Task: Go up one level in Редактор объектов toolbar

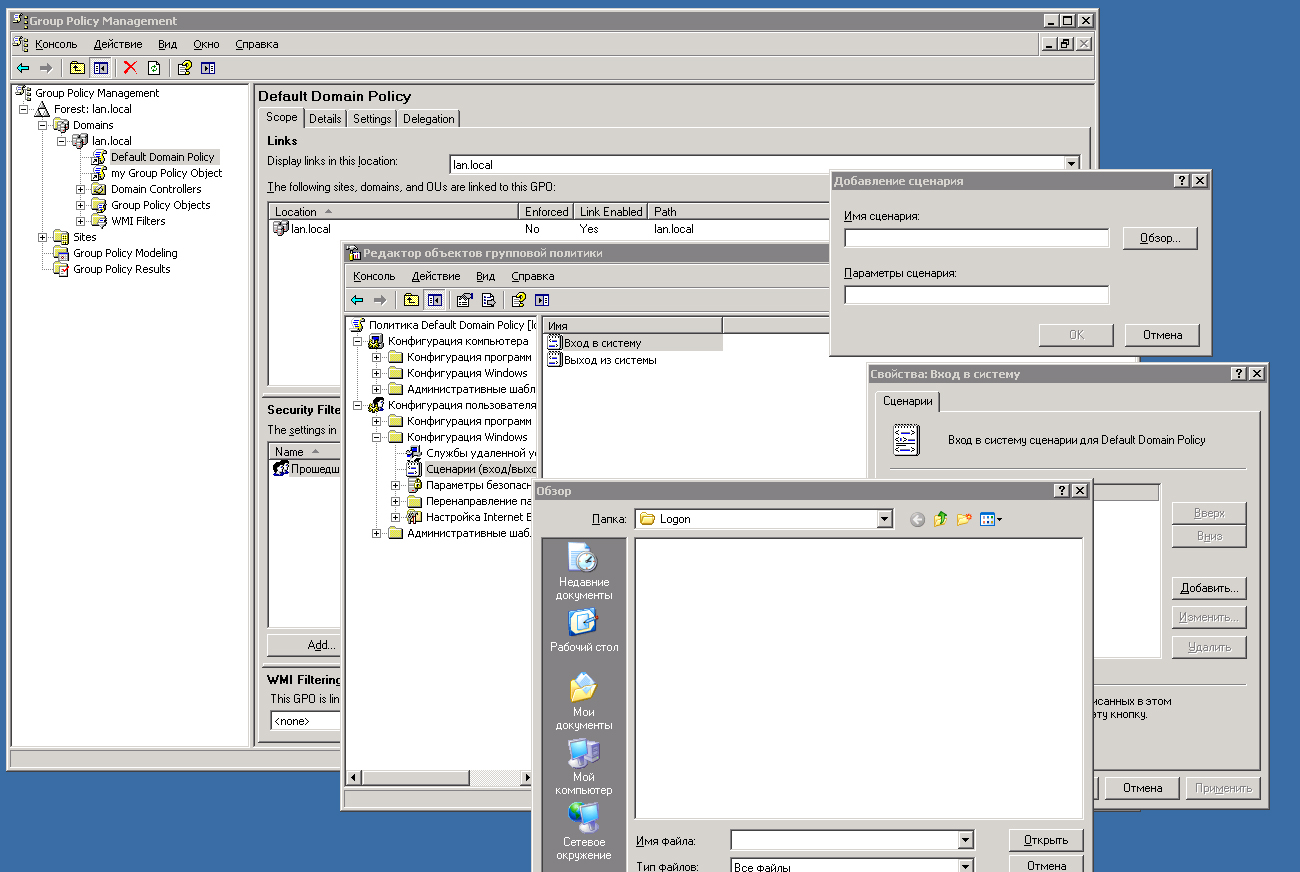Action: point(411,300)
